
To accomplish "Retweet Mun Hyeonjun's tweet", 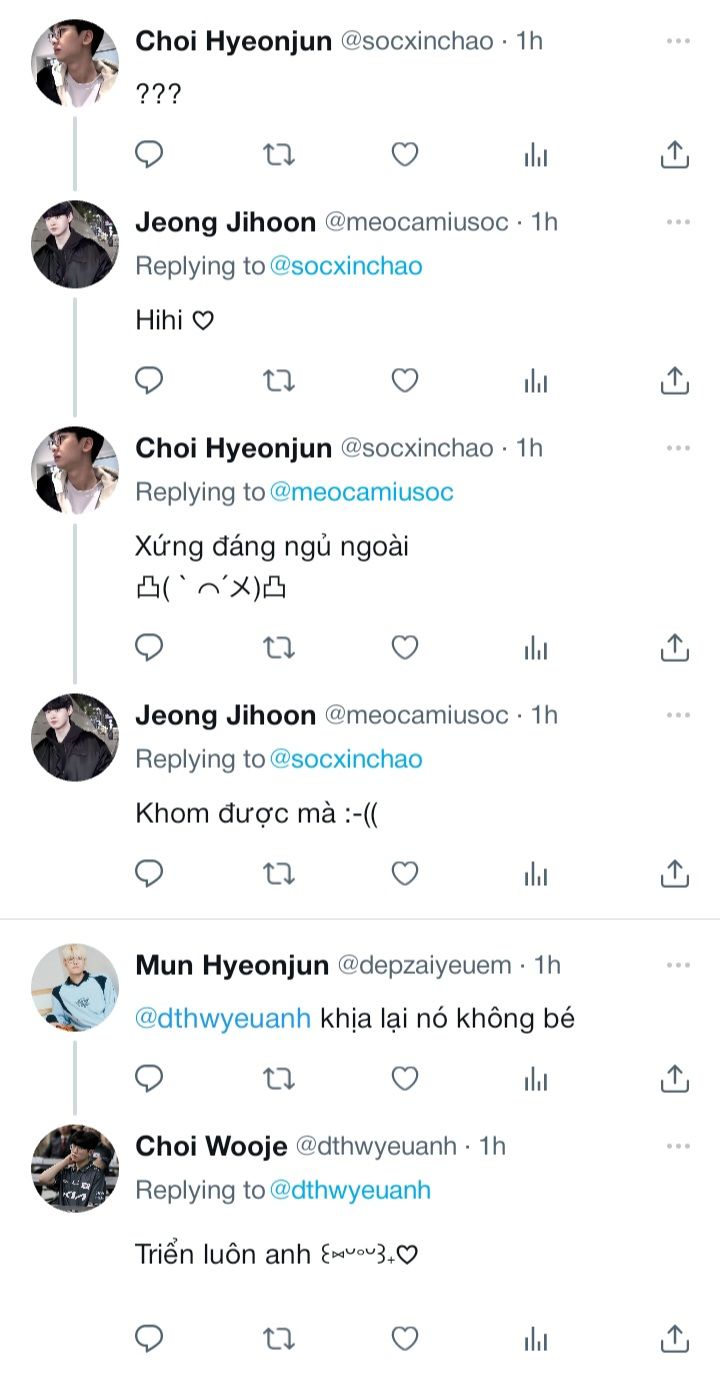I will click(278, 1077).
